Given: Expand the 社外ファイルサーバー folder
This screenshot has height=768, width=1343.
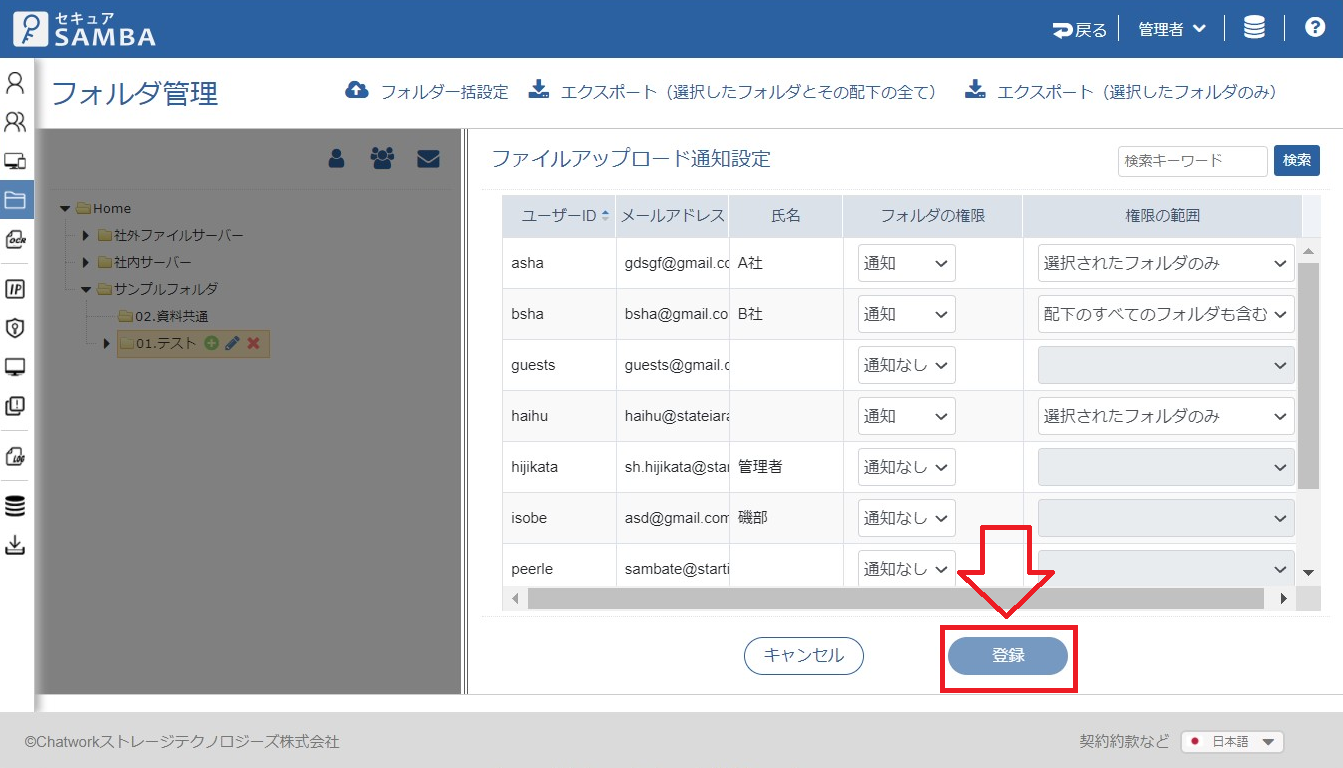Looking at the screenshot, I should tap(86, 235).
